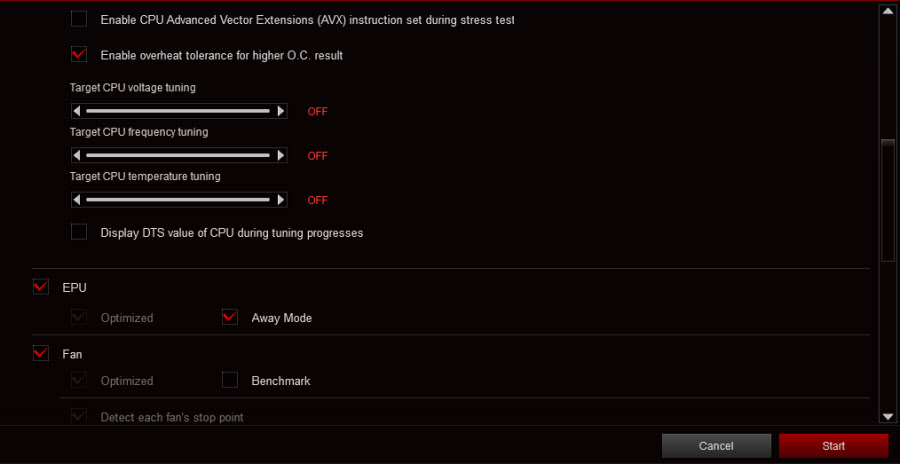Click the Start button
Image resolution: width=900 pixels, height=464 pixels.
[833, 446]
